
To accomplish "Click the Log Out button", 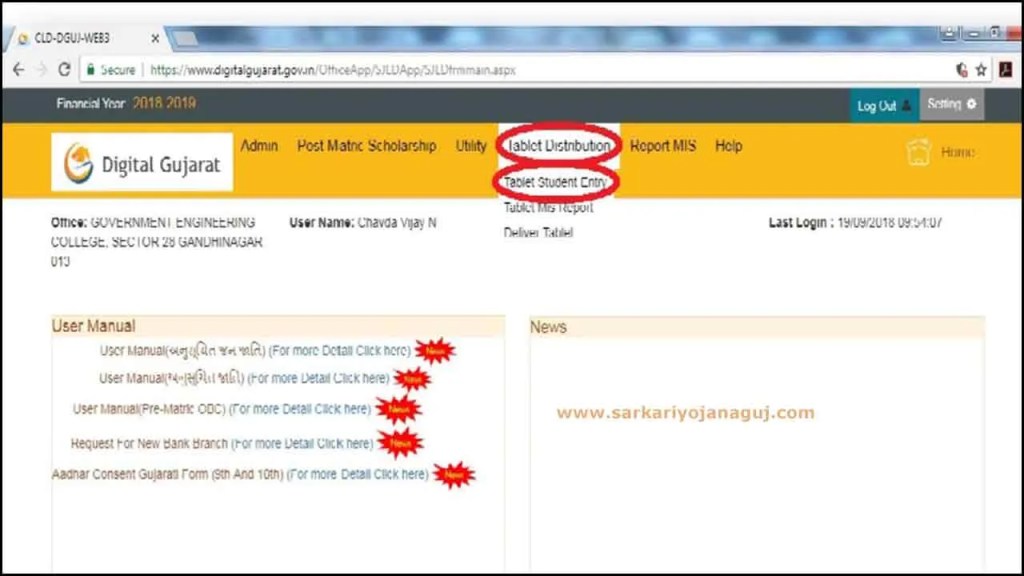I will click(x=884, y=106).
